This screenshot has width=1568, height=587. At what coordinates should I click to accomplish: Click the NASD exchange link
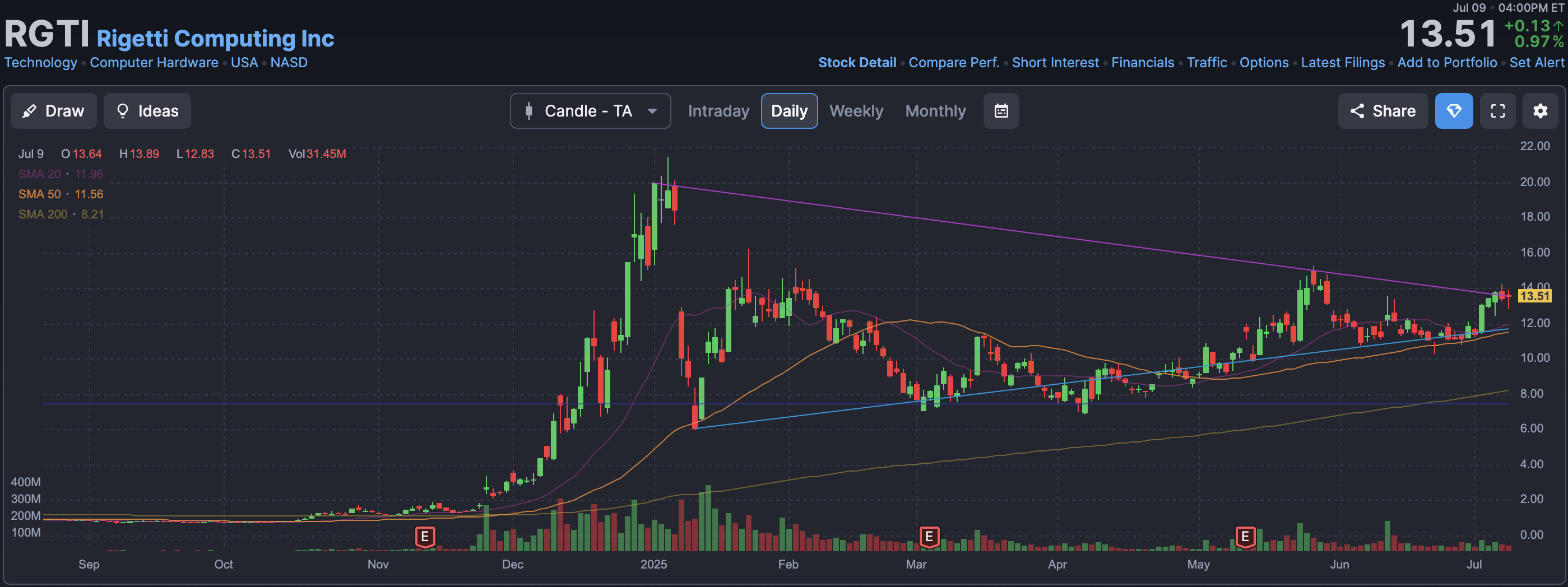click(289, 63)
